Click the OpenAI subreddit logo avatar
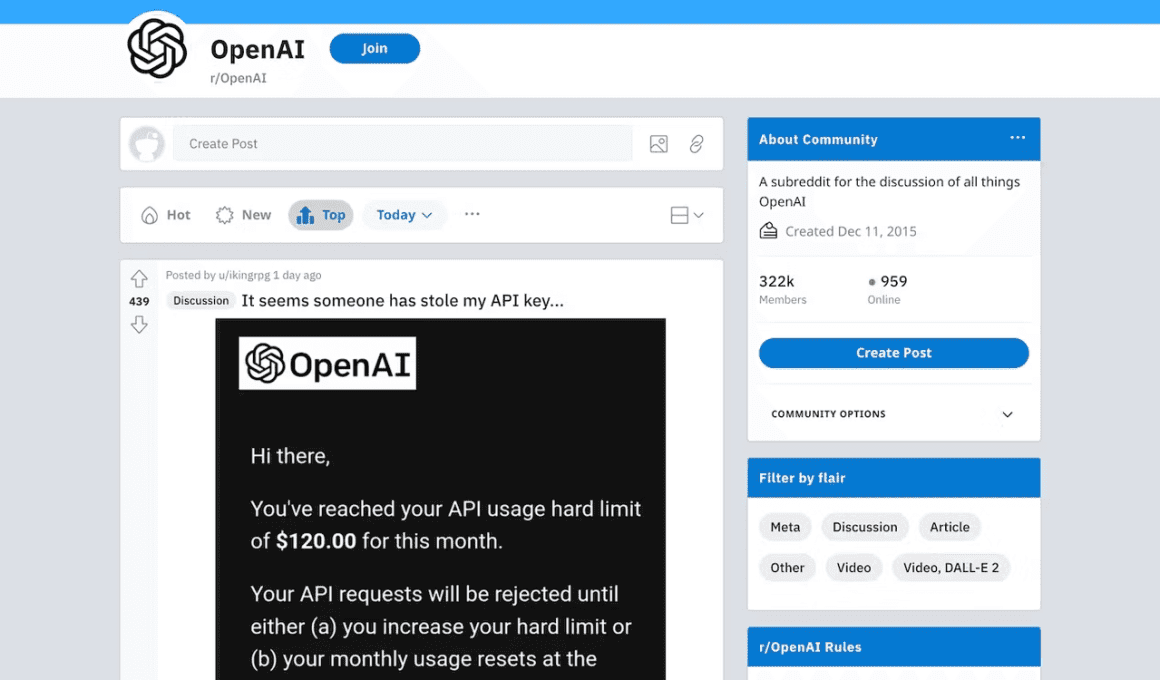The width and height of the screenshot is (1160, 680). coord(157,49)
